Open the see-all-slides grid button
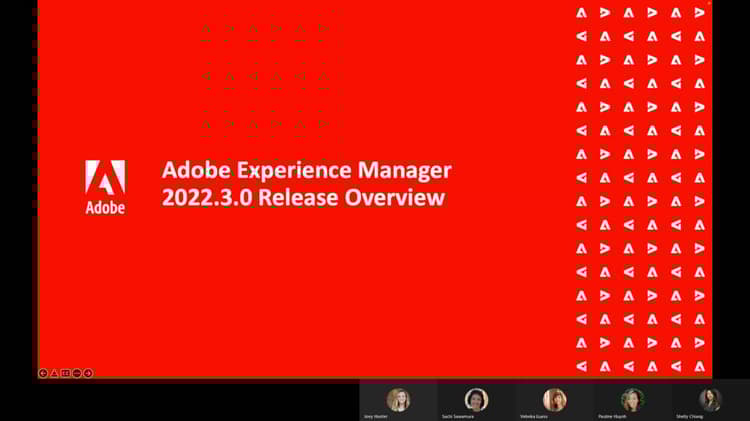This screenshot has width=750, height=421. (66, 373)
